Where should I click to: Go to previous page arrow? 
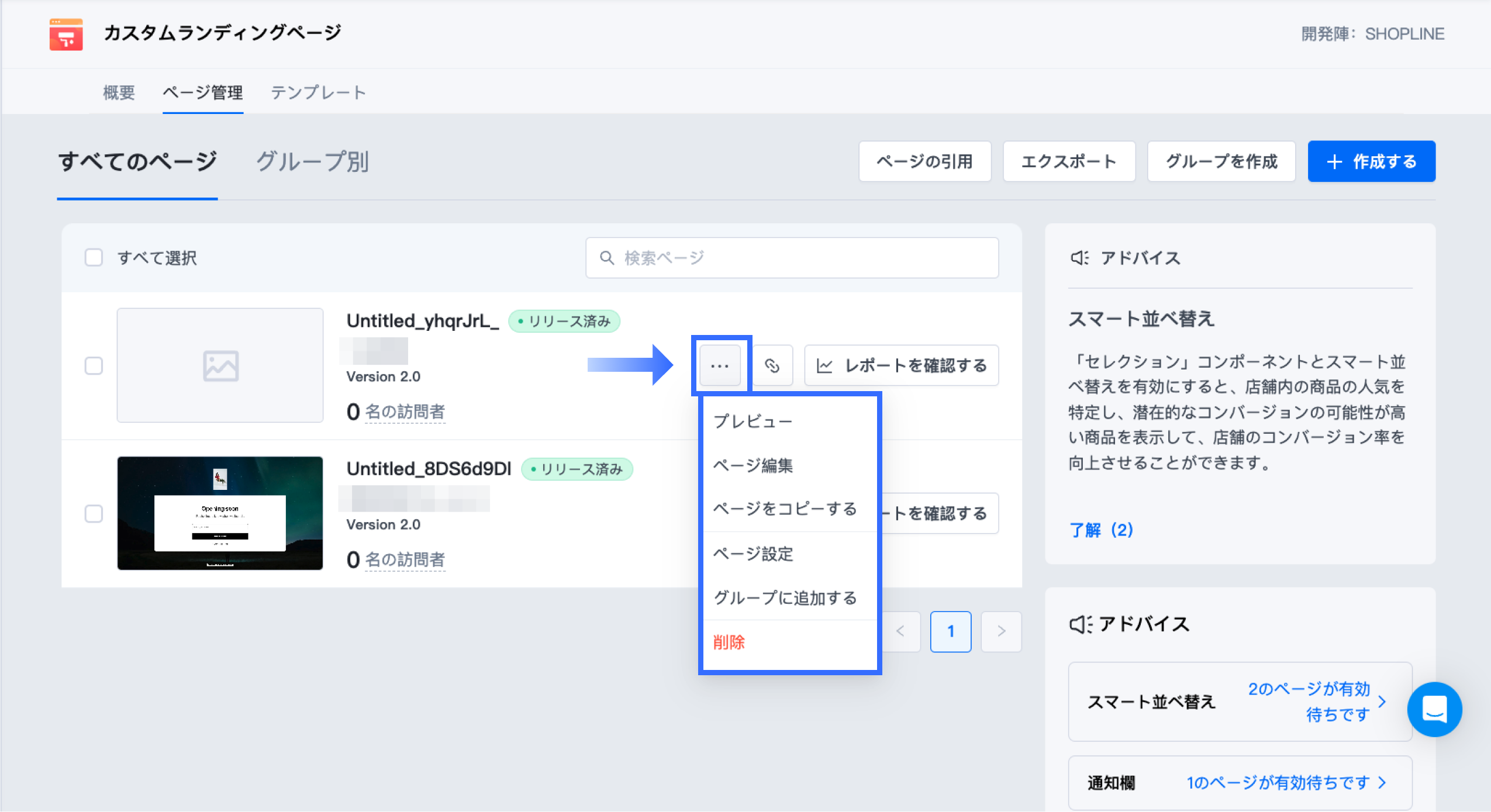click(900, 631)
